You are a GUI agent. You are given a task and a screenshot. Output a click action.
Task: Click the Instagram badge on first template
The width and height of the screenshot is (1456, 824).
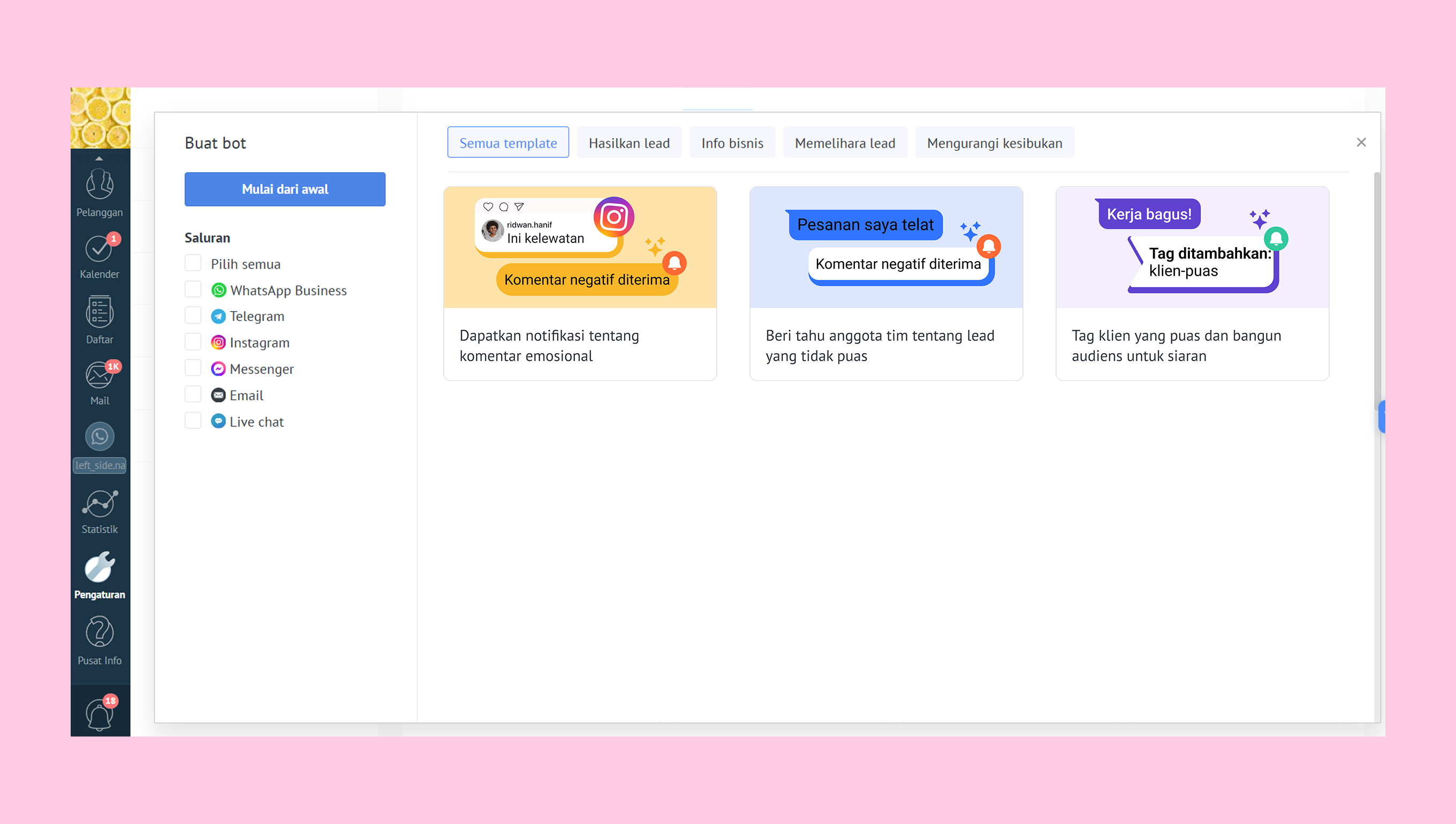click(x=613, y=217)
